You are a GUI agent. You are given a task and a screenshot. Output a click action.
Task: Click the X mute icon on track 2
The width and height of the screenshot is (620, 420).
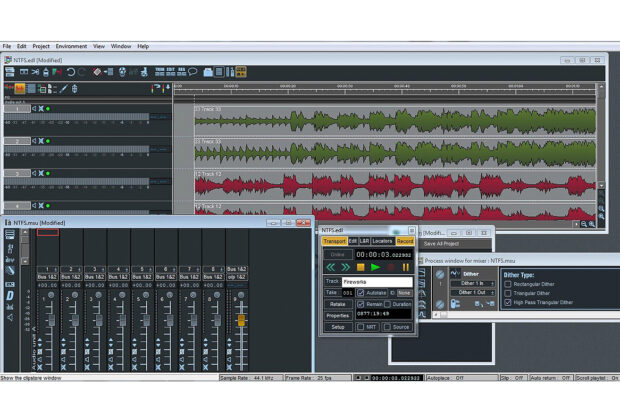tap(41, 141)
